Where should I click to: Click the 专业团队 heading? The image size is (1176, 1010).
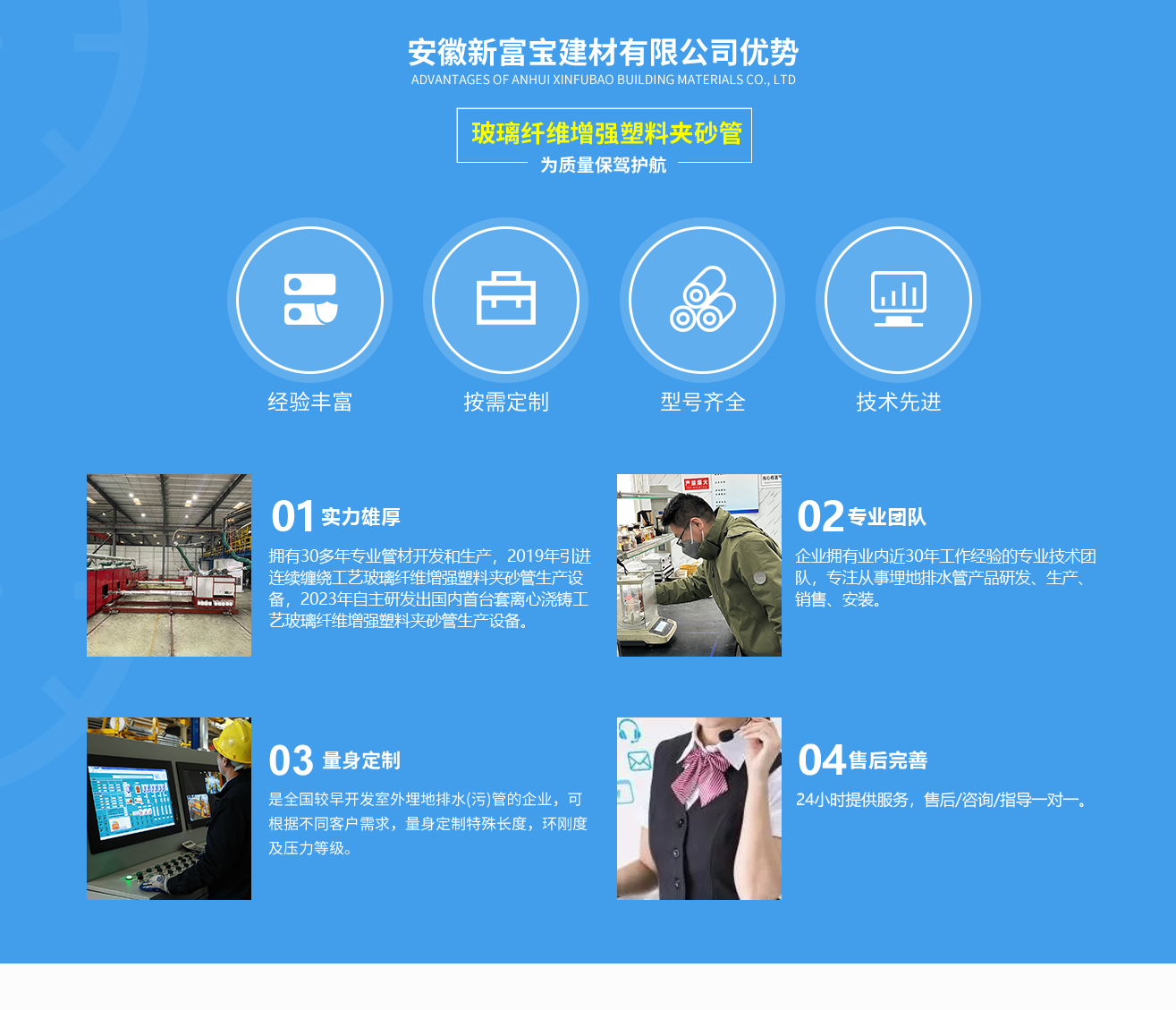point(887,517)
